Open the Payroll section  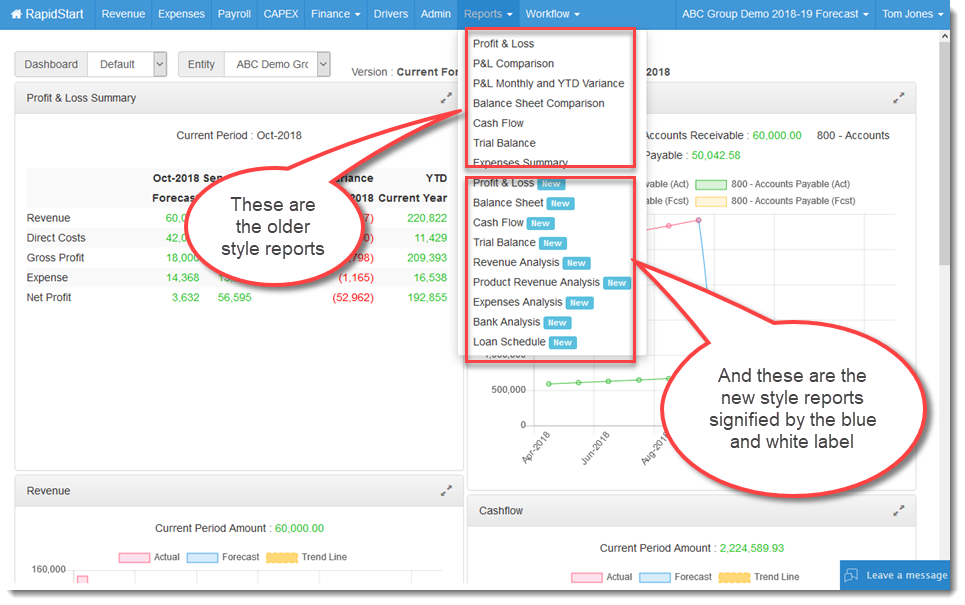234,14
